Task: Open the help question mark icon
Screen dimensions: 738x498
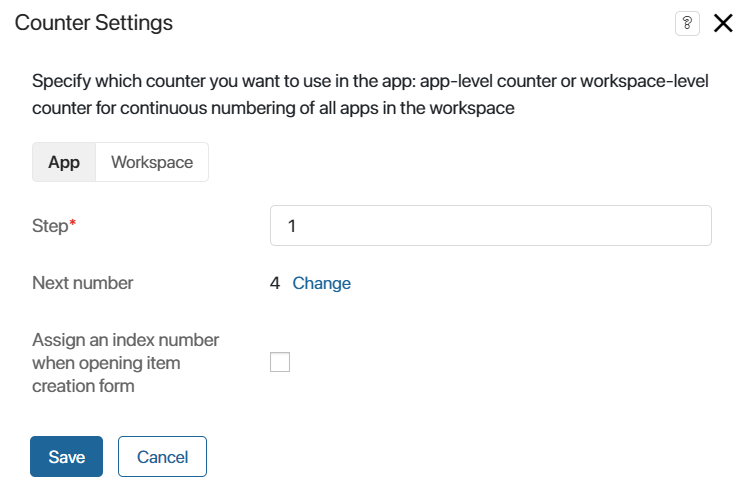Action: (687, 23)
